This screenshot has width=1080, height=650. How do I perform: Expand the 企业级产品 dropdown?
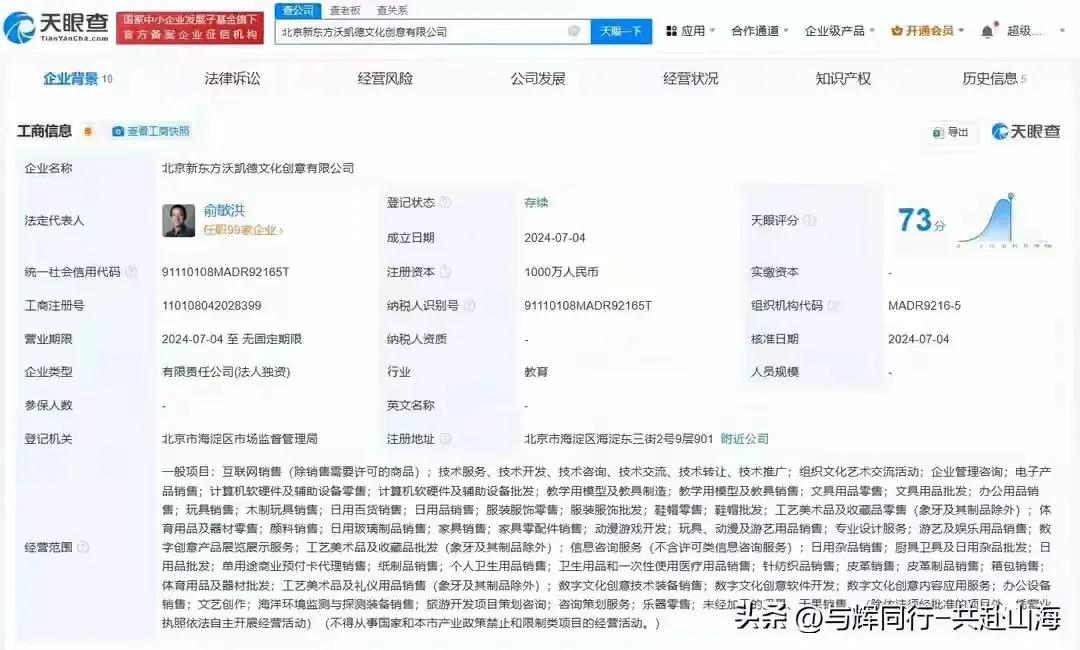tap(840, 31)
